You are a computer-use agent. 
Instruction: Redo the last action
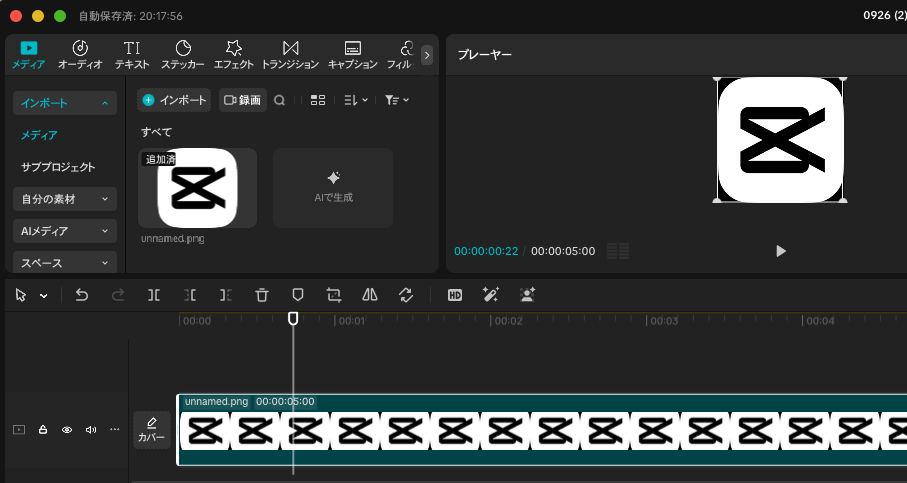point(118,296)
